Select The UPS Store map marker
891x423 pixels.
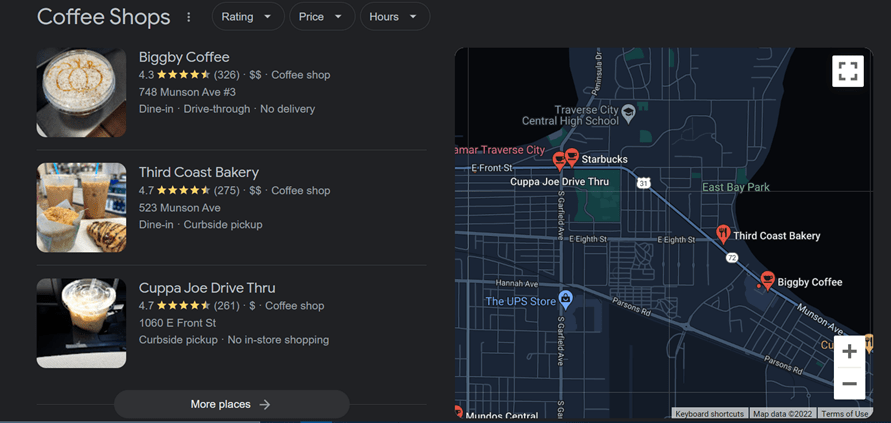[565, 297]
